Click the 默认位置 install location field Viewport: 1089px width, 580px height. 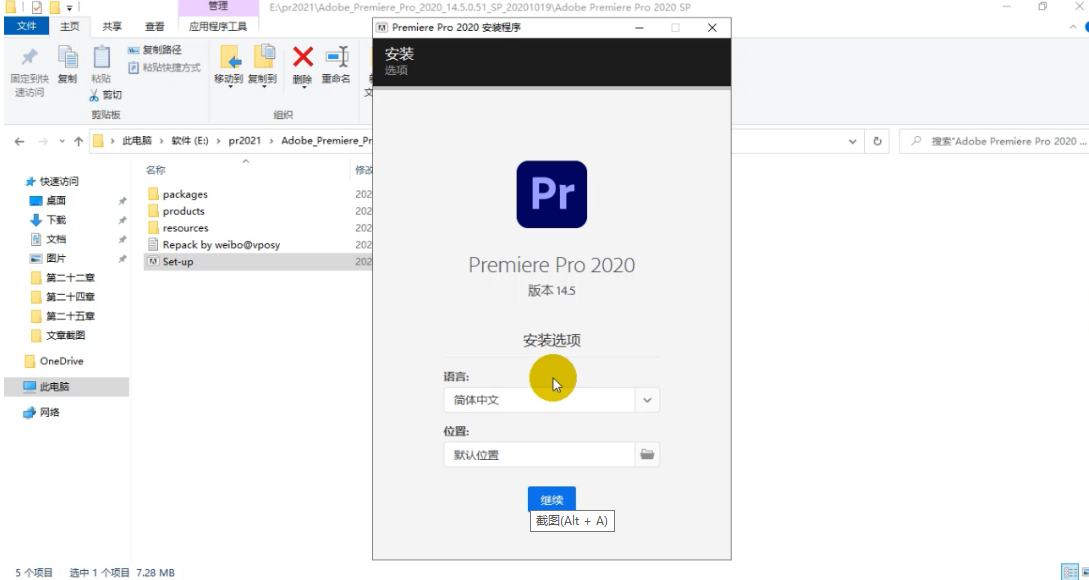[539, 455]
